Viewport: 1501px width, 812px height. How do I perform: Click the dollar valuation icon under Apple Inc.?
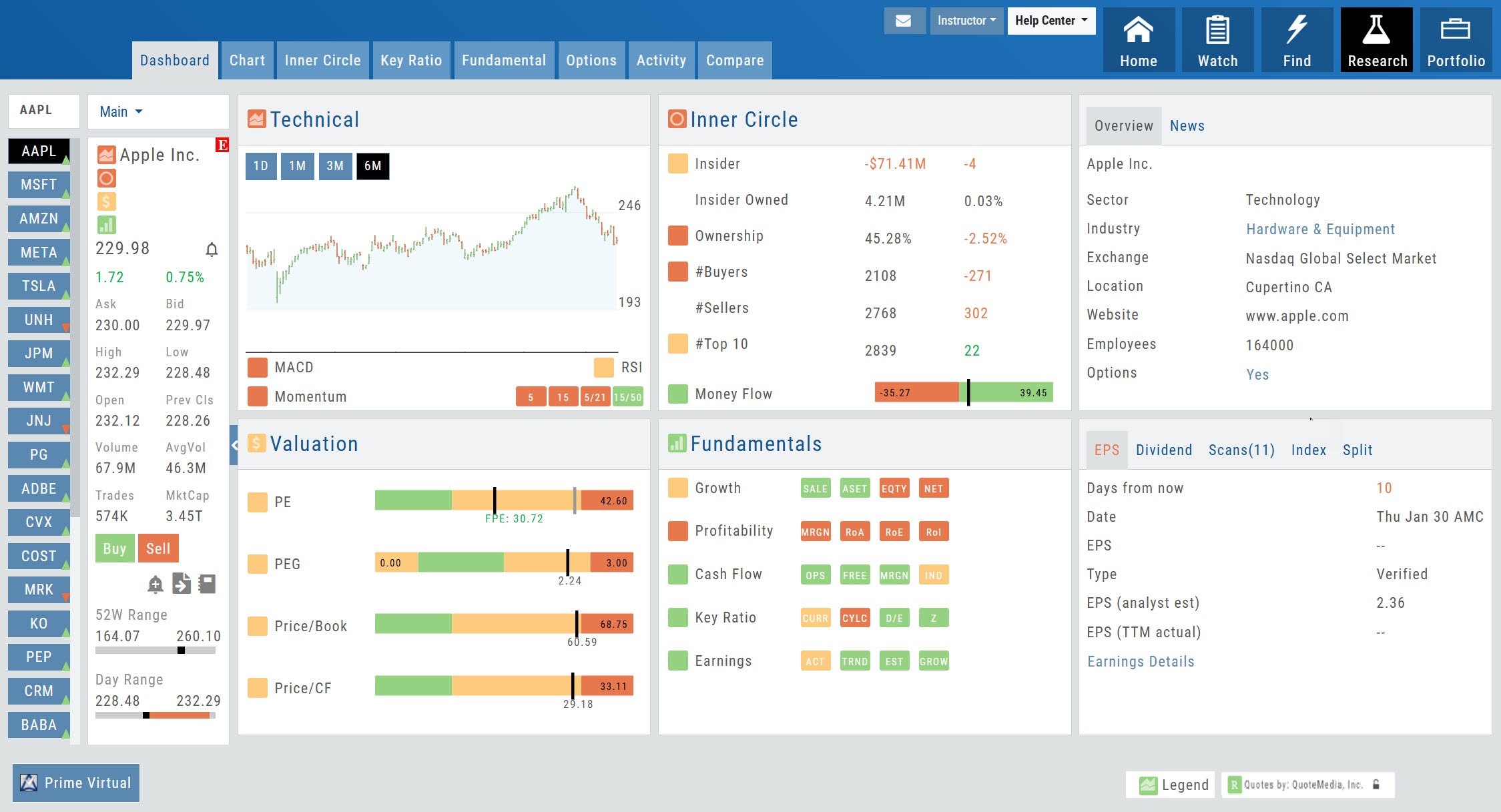click(106, 201)
